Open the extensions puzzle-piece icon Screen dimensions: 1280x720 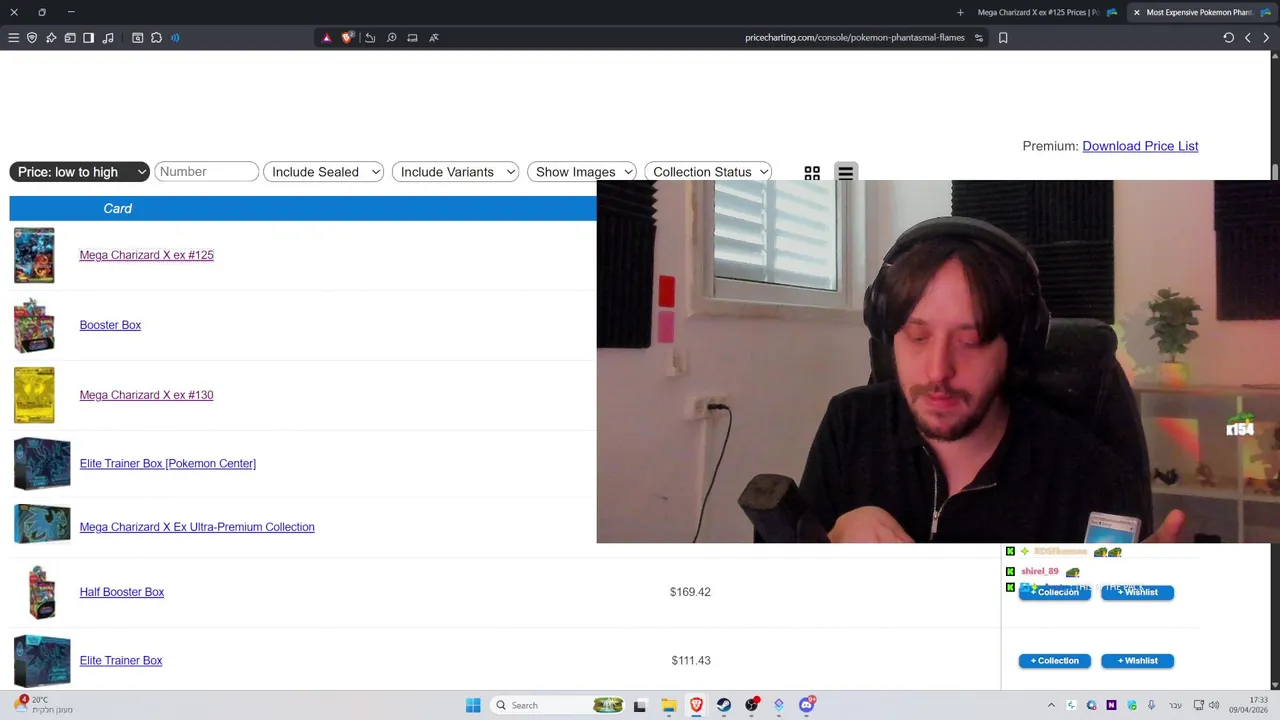tap(156, 38)
